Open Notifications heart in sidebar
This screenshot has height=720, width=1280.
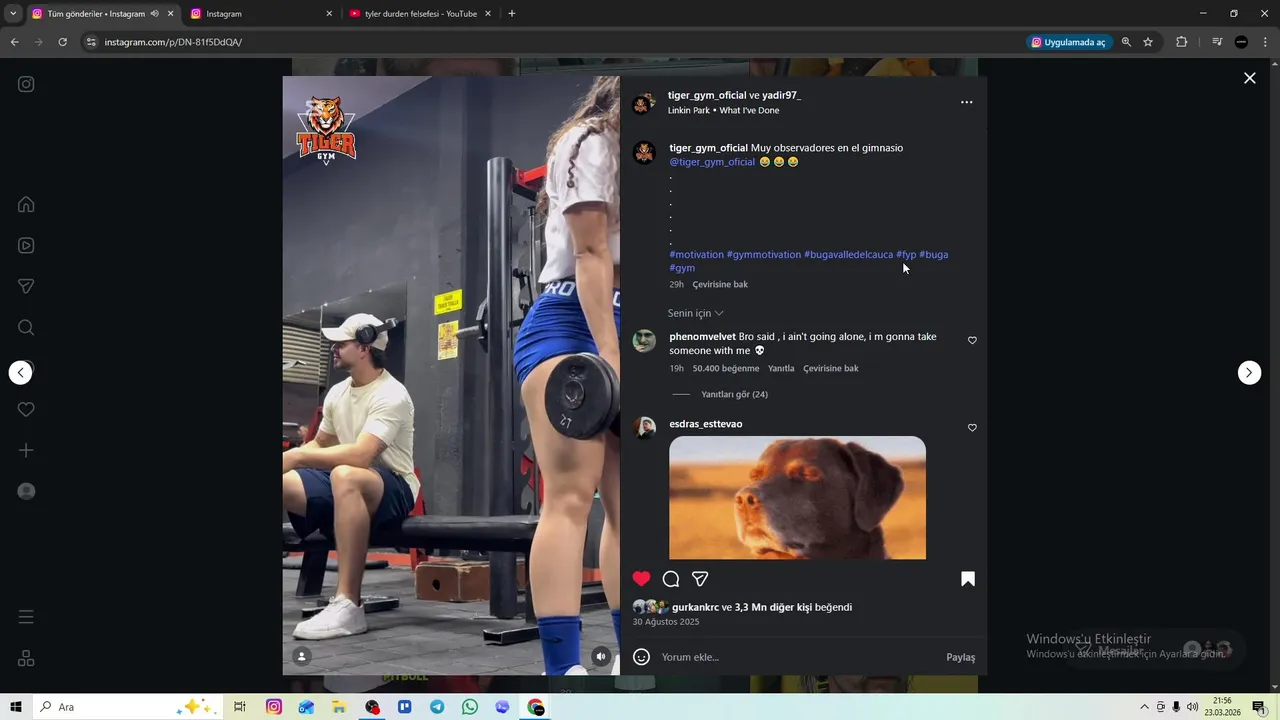26,409
